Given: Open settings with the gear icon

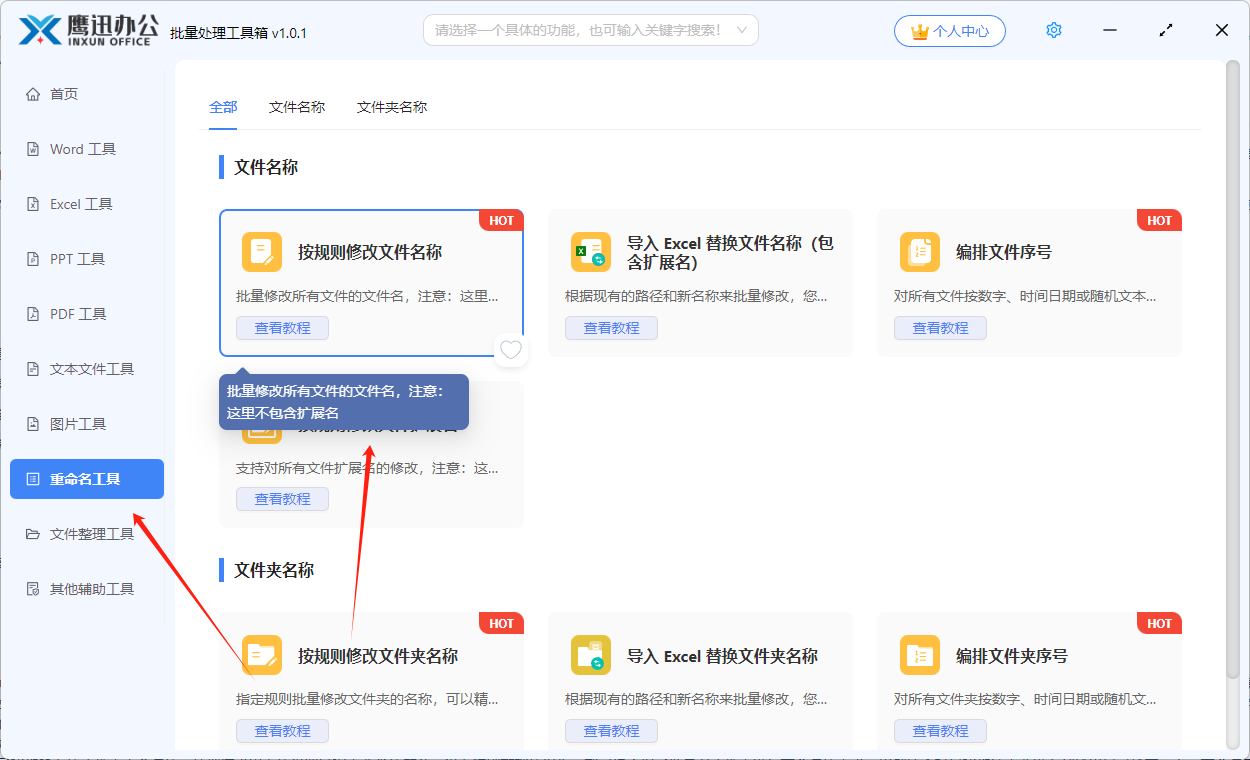Looking at the screenshot, I should click(1054, 30).
